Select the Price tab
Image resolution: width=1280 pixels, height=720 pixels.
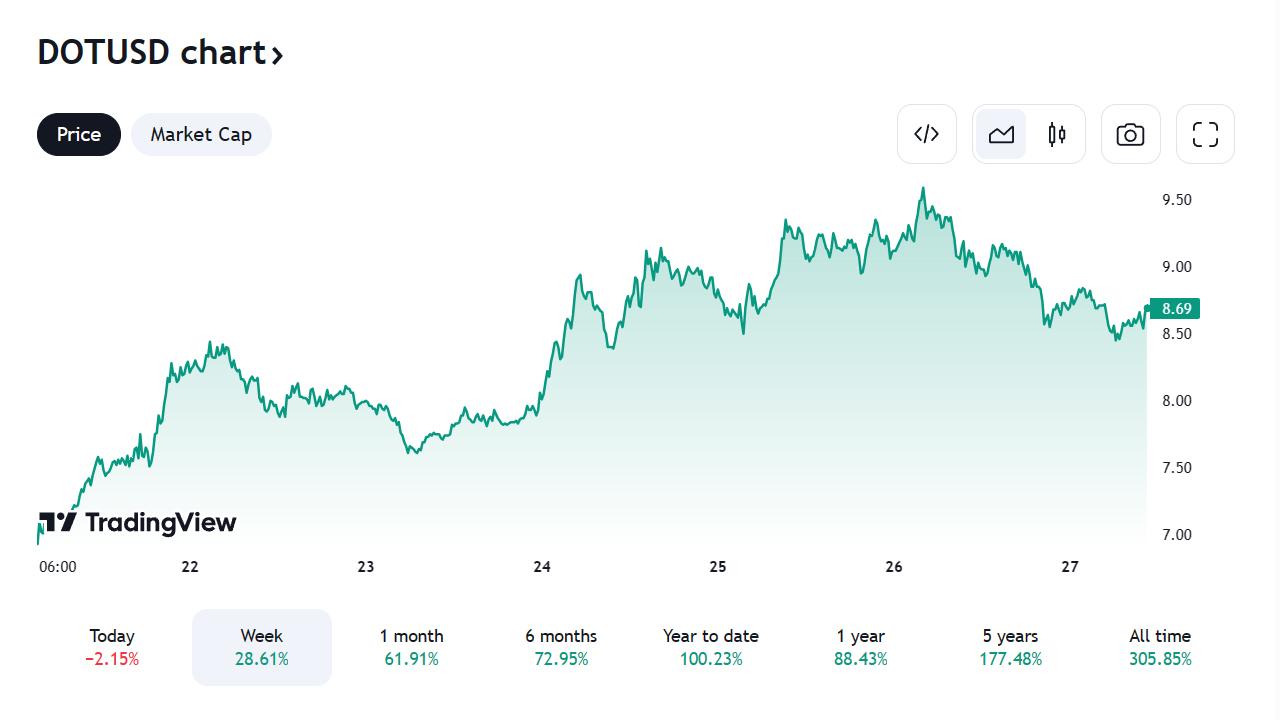click(x=79, y=135)
